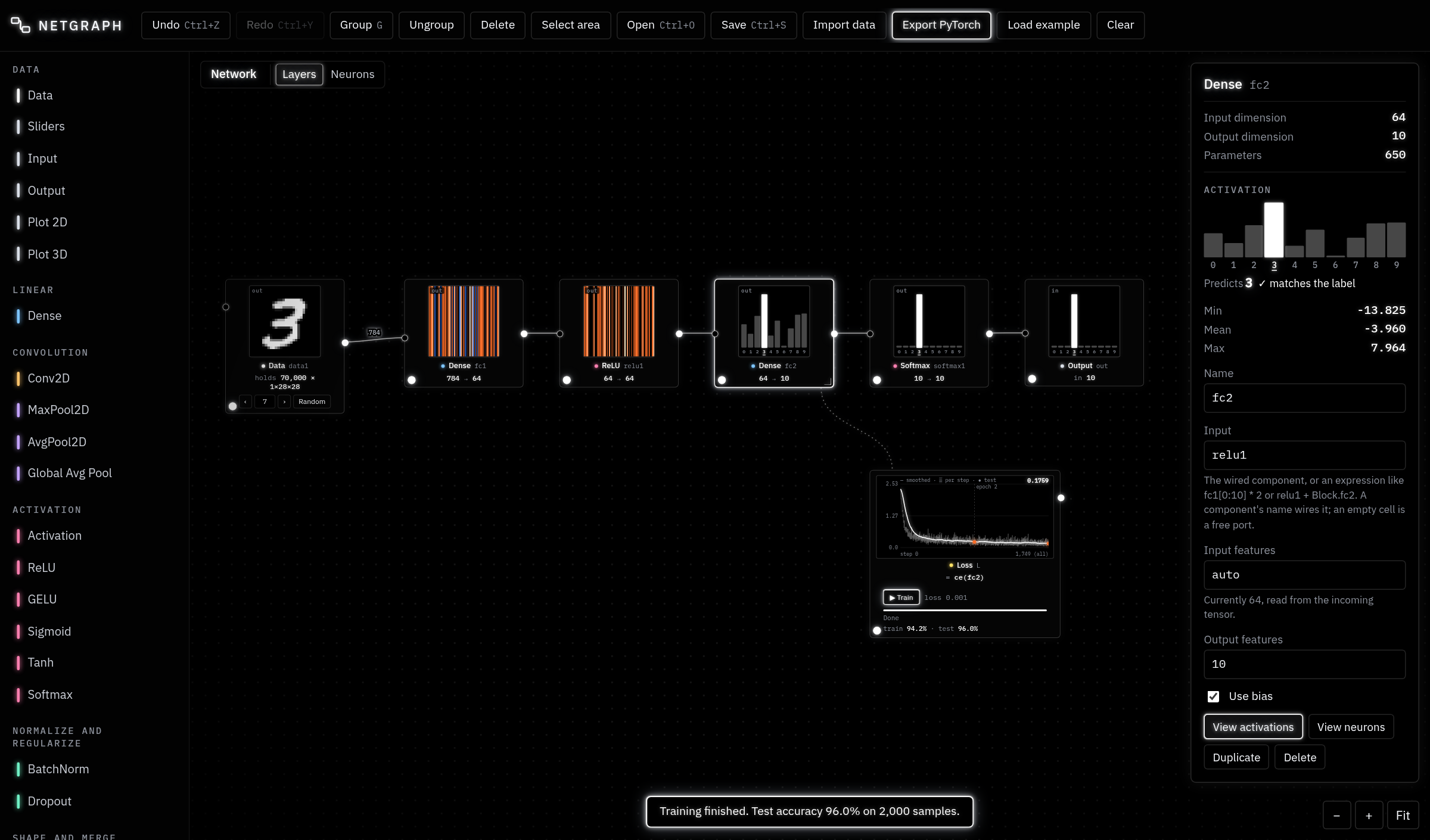Go to previous sample in Data node
This screenshot has height=840, width=1430.
[x=245, y=402]
